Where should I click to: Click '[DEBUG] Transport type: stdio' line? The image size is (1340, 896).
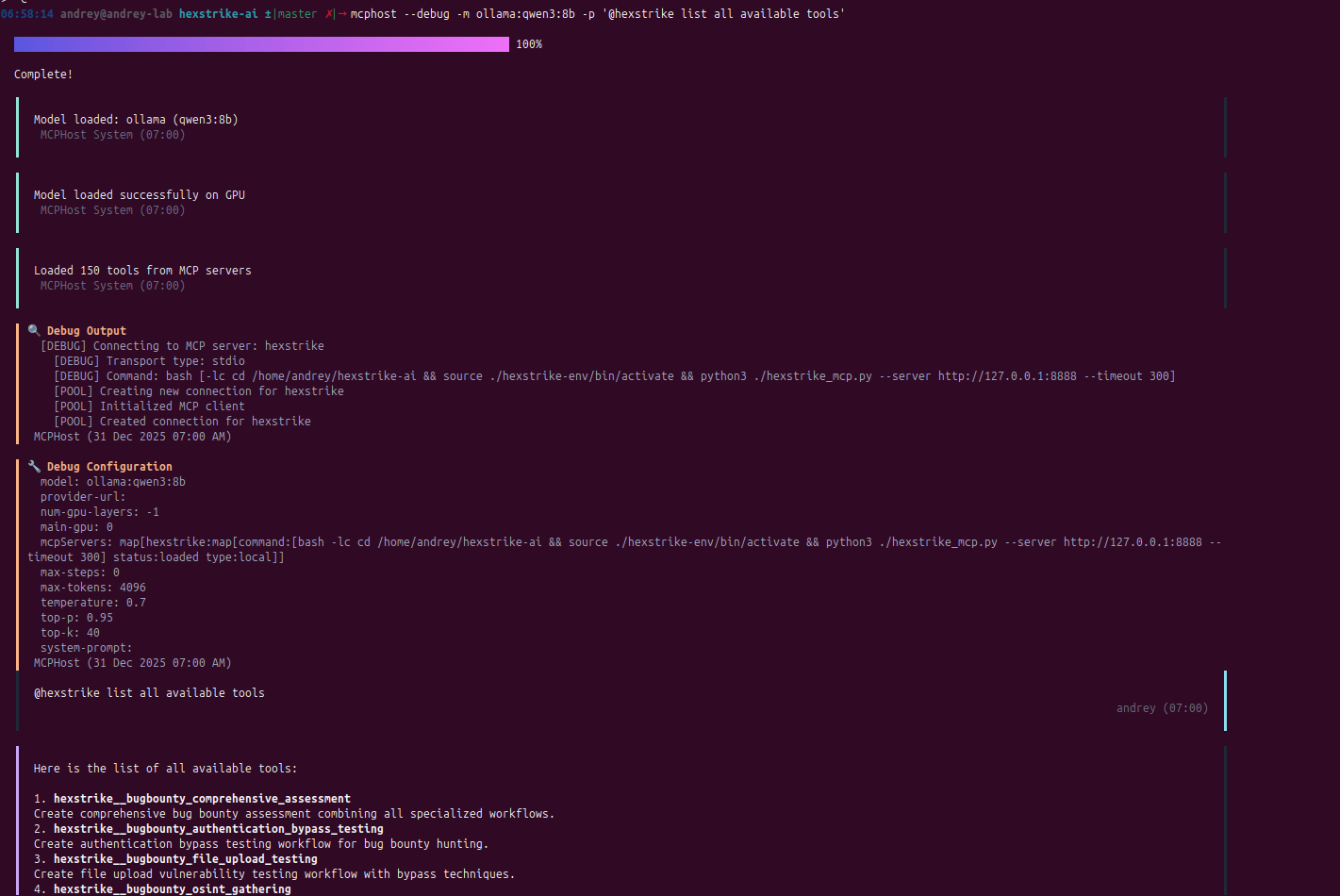(x=149, y=361)
